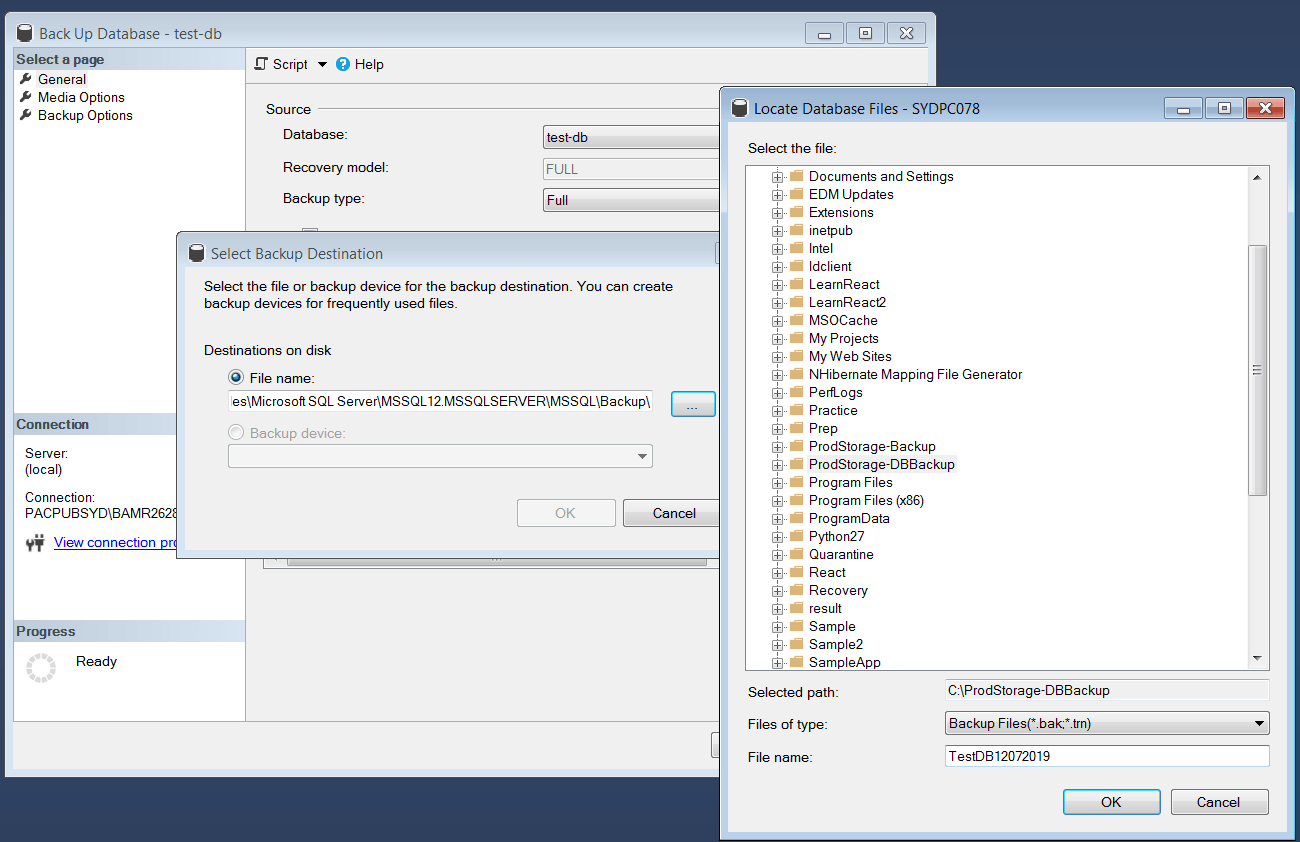
Task: Select the Backup device radio button
Action: click(236, 433)
